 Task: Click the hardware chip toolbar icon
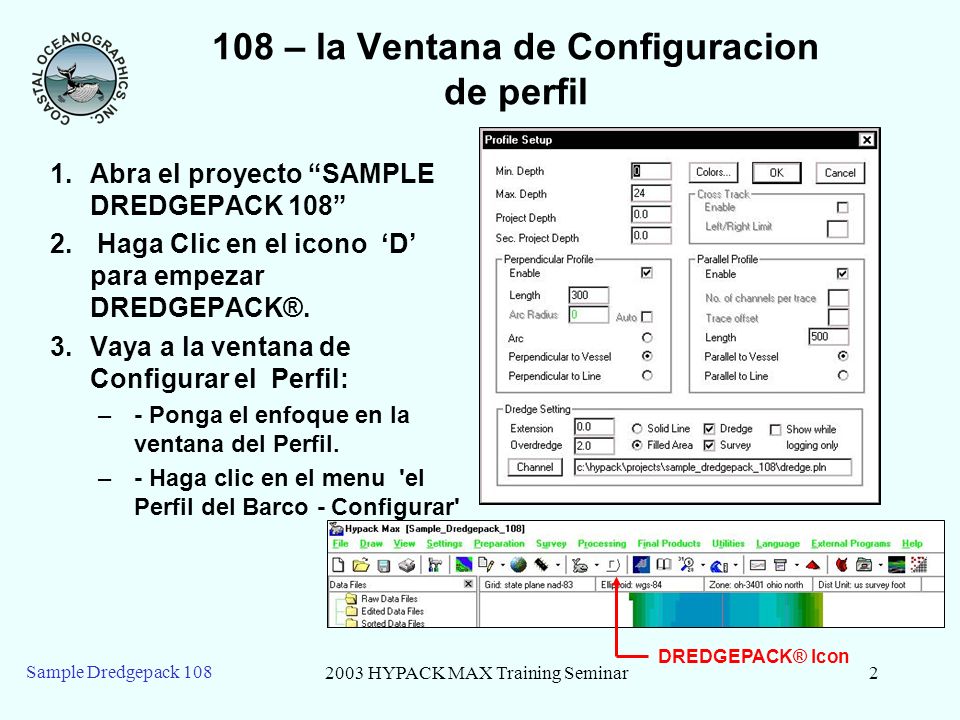[x=541, y=564]
